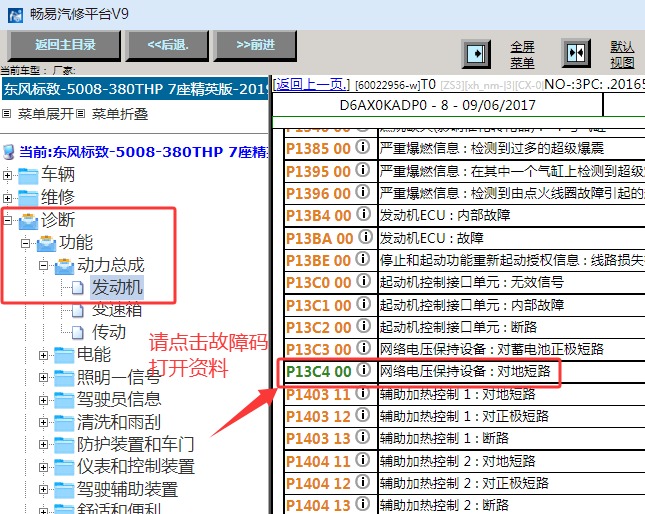Open 菜单展开 to expand all menus
The image size is (645, 514).
pyautogui.click(x=45, y=114)
